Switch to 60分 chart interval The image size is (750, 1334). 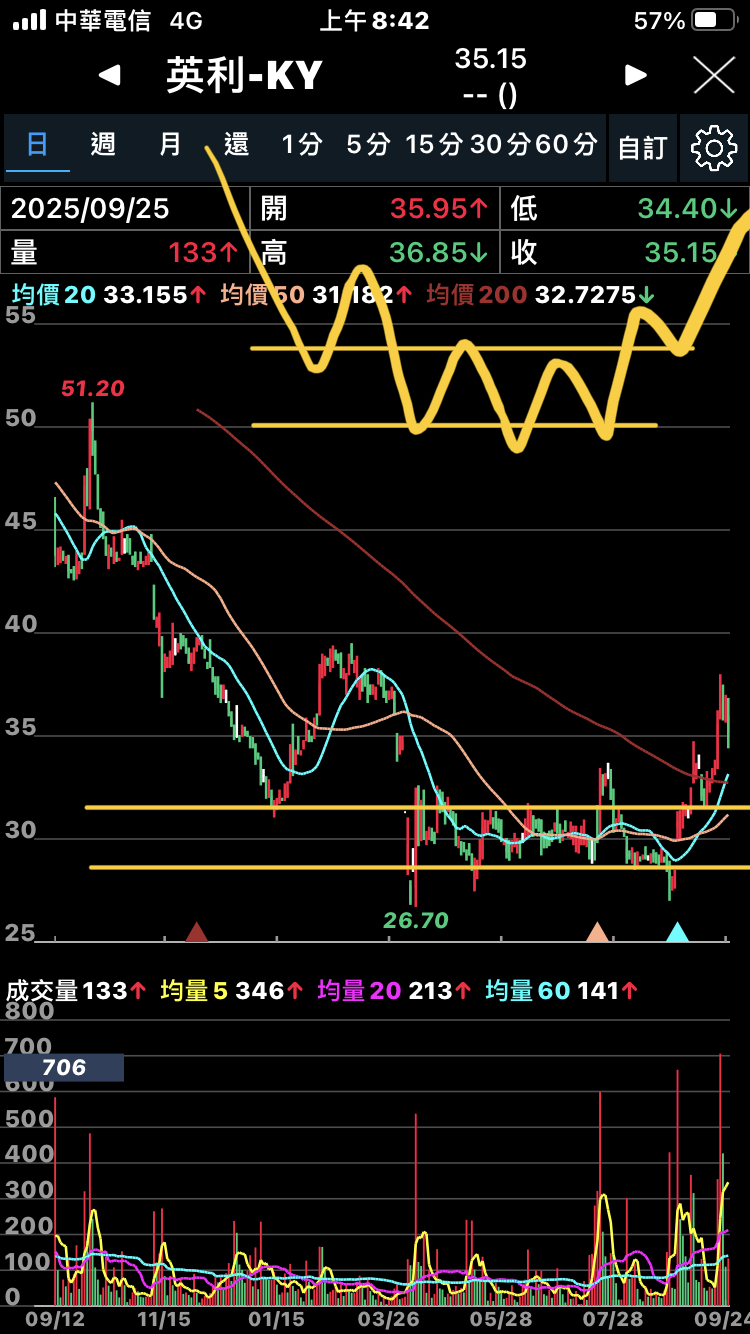pos(566,145)
